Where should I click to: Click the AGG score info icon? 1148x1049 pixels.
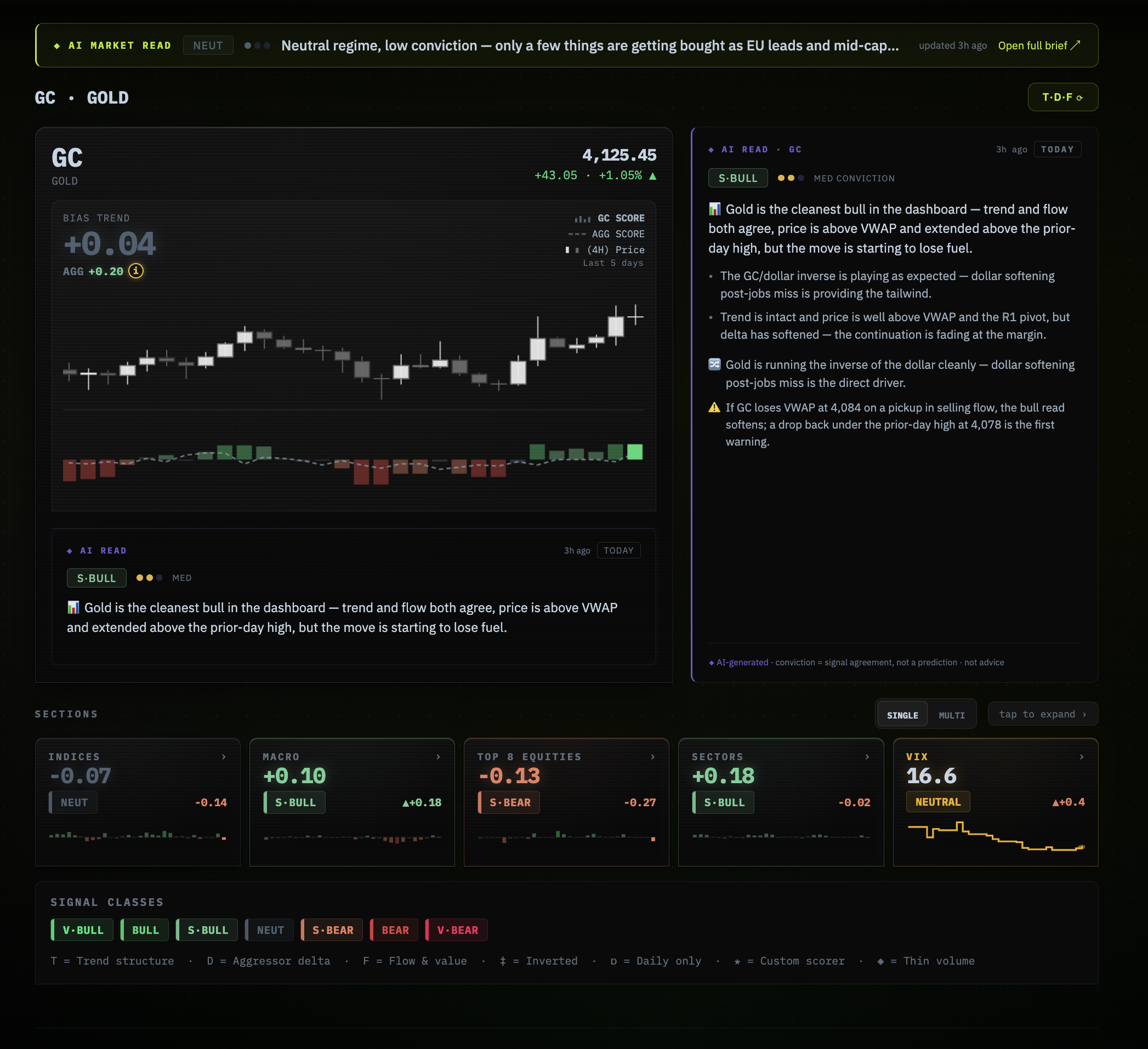135,271
